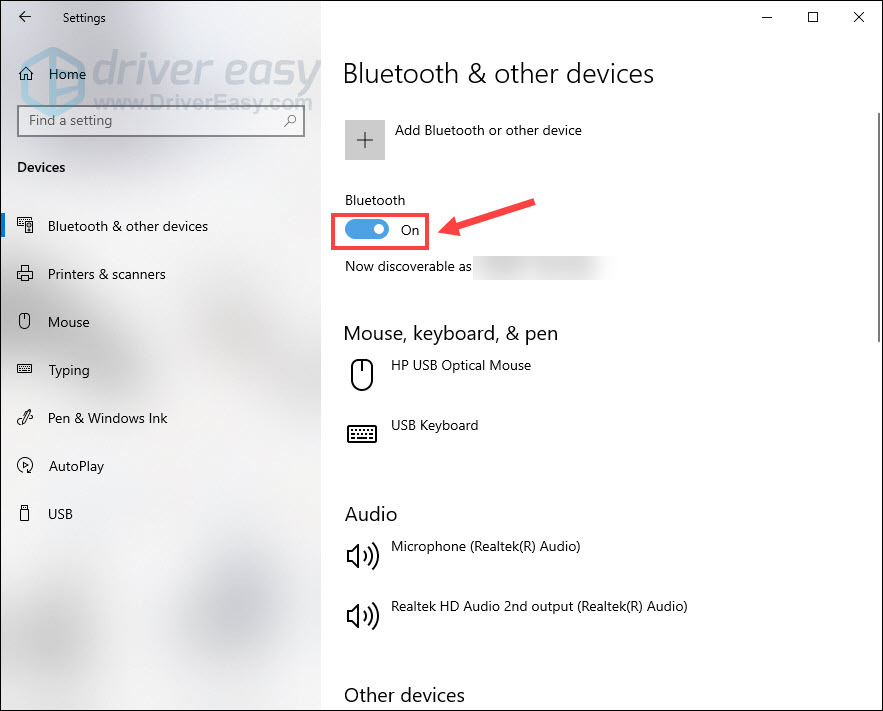Click the Now discoverable as text

407,266
